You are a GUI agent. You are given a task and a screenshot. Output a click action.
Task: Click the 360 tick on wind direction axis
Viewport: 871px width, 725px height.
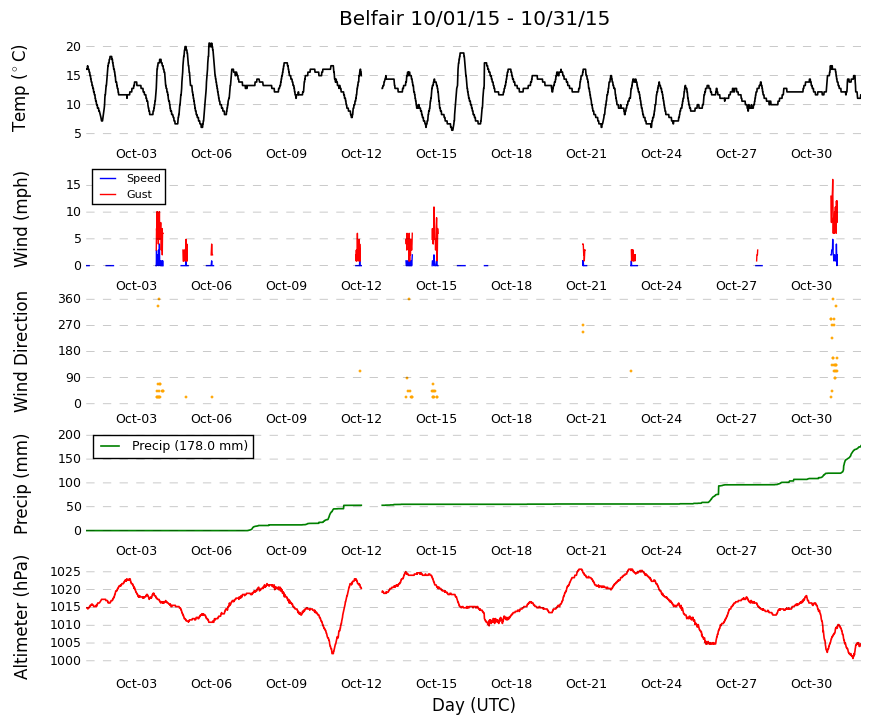(69, 299)
